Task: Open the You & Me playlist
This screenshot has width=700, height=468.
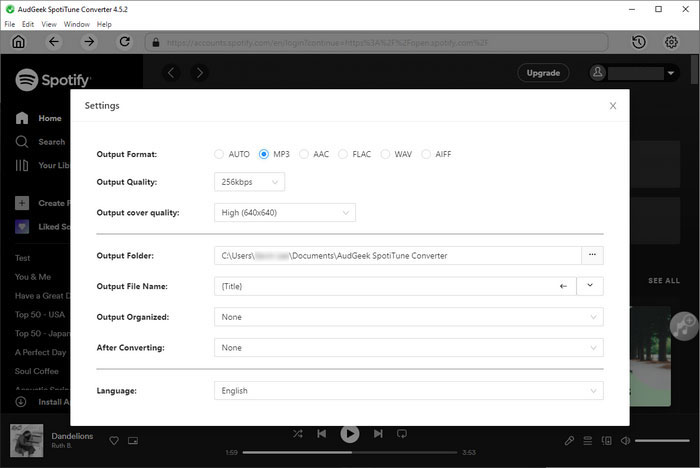Action: click(x=33, y=277)
